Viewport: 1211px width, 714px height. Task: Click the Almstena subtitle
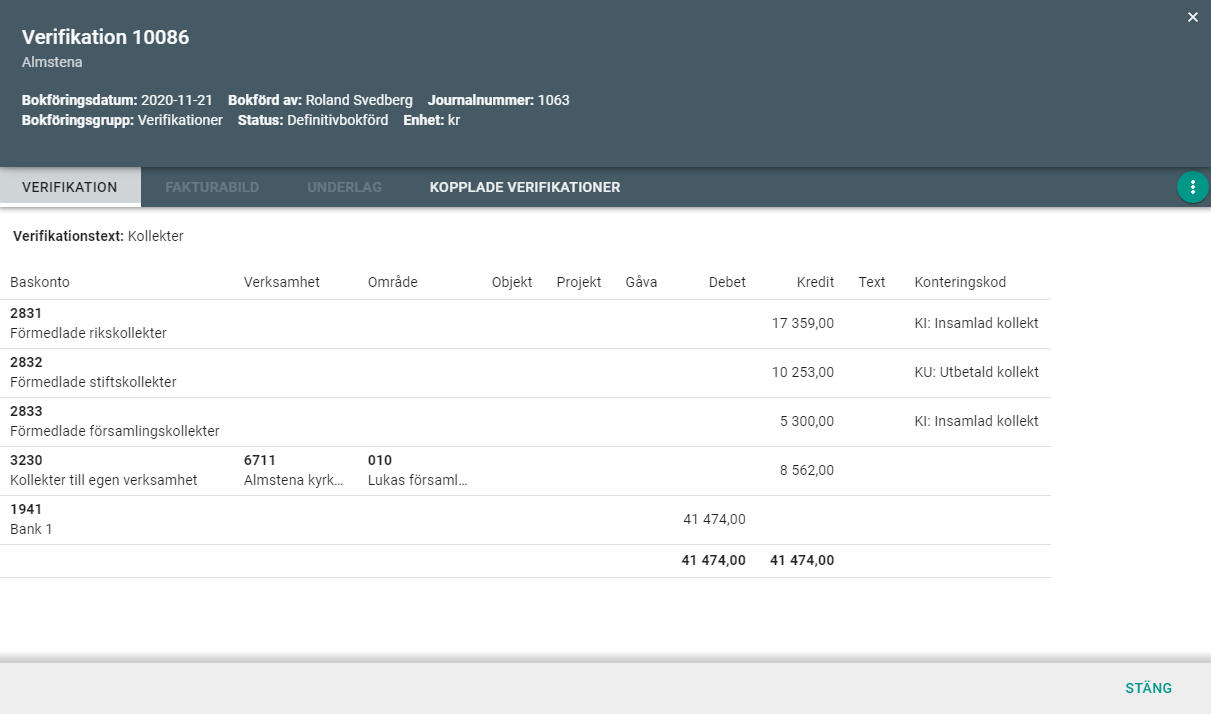pyautogui.click(x=52, y=62)
